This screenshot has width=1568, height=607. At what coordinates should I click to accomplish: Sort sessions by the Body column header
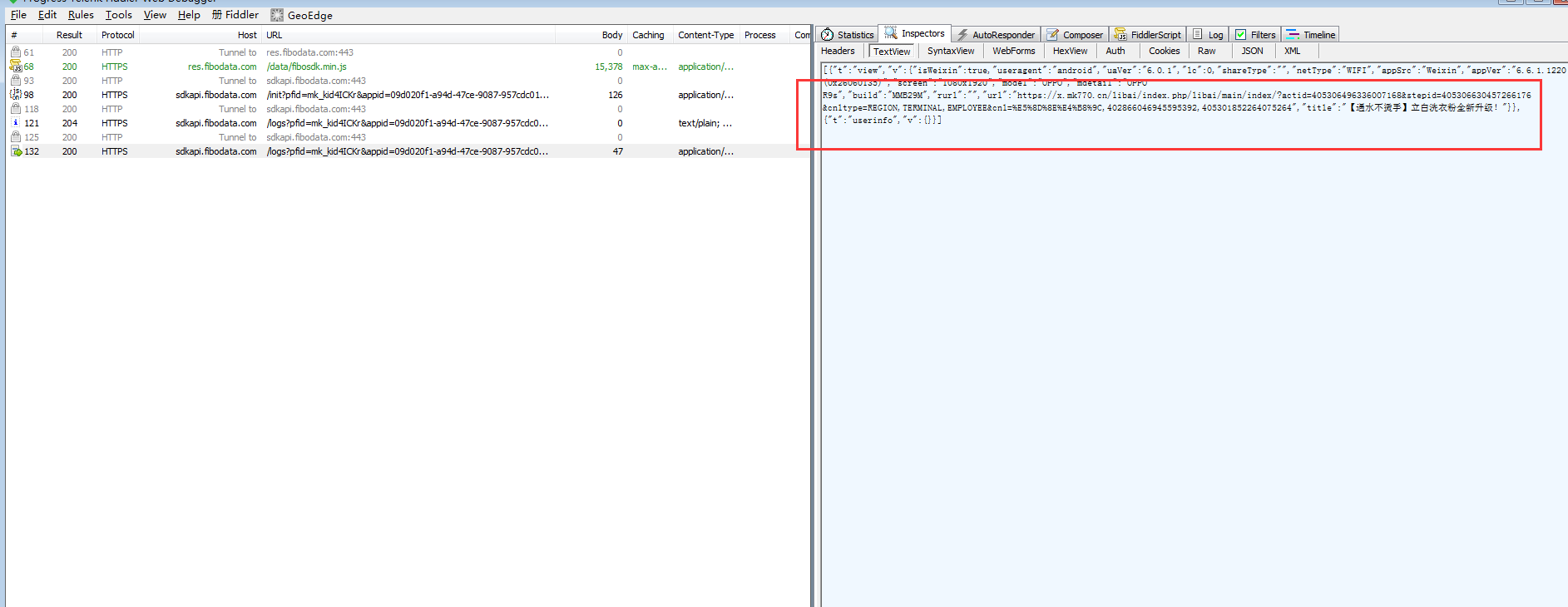pyautogui.click(x=611, y=35)
